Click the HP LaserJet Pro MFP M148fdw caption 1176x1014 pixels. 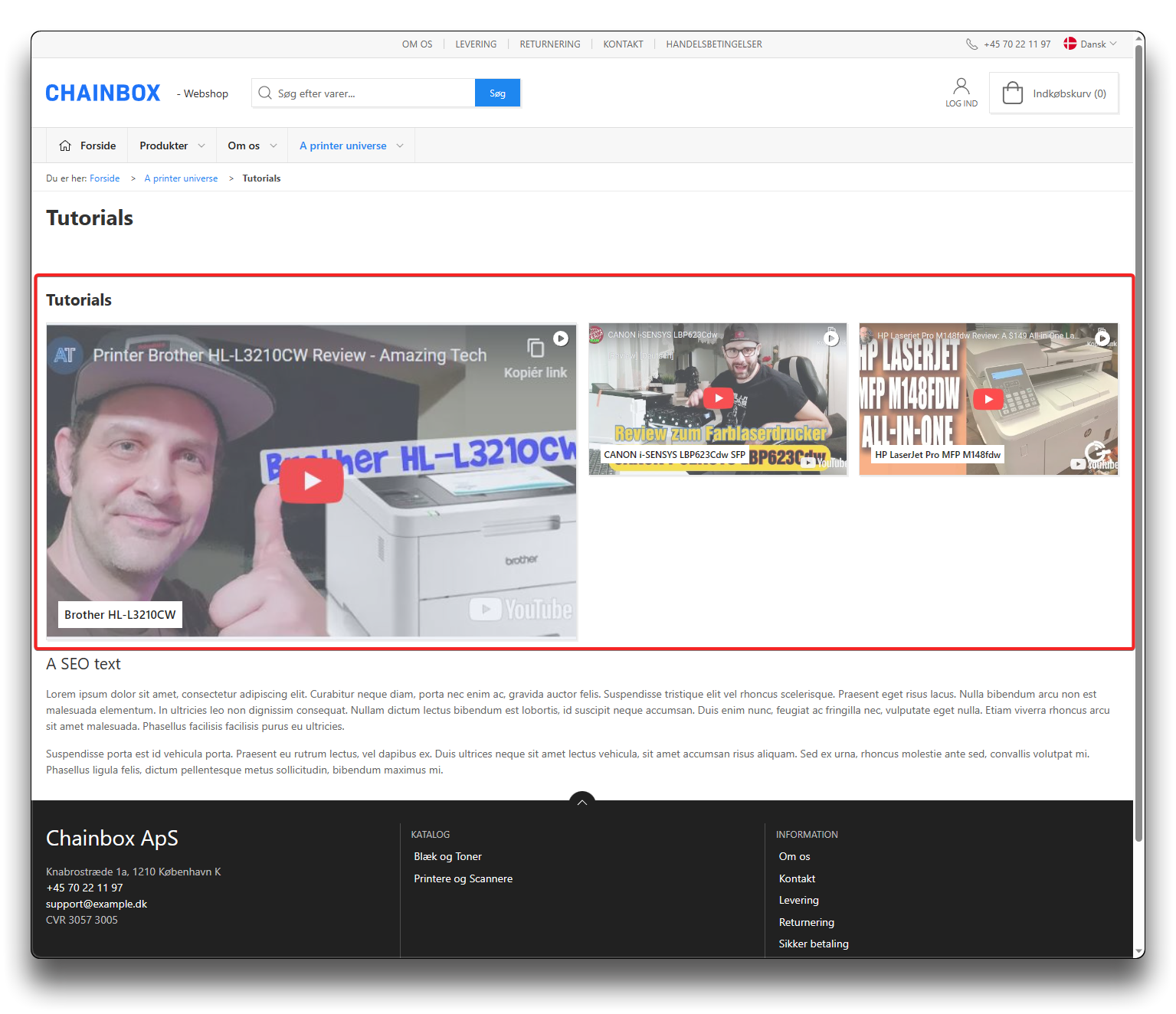(938, 454)
